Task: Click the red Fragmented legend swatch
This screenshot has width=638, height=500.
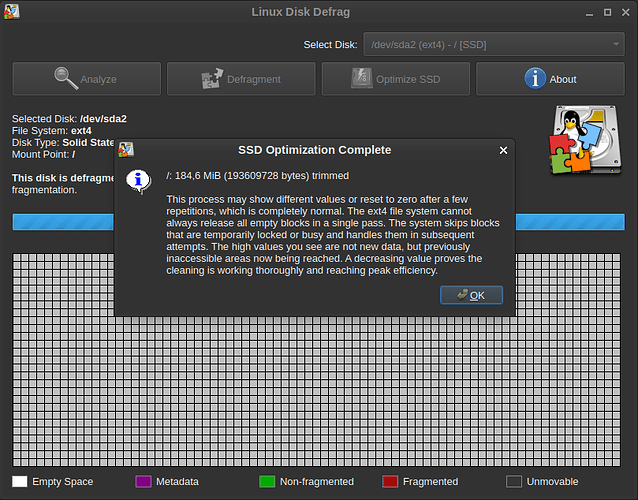Action: [390, 482]
